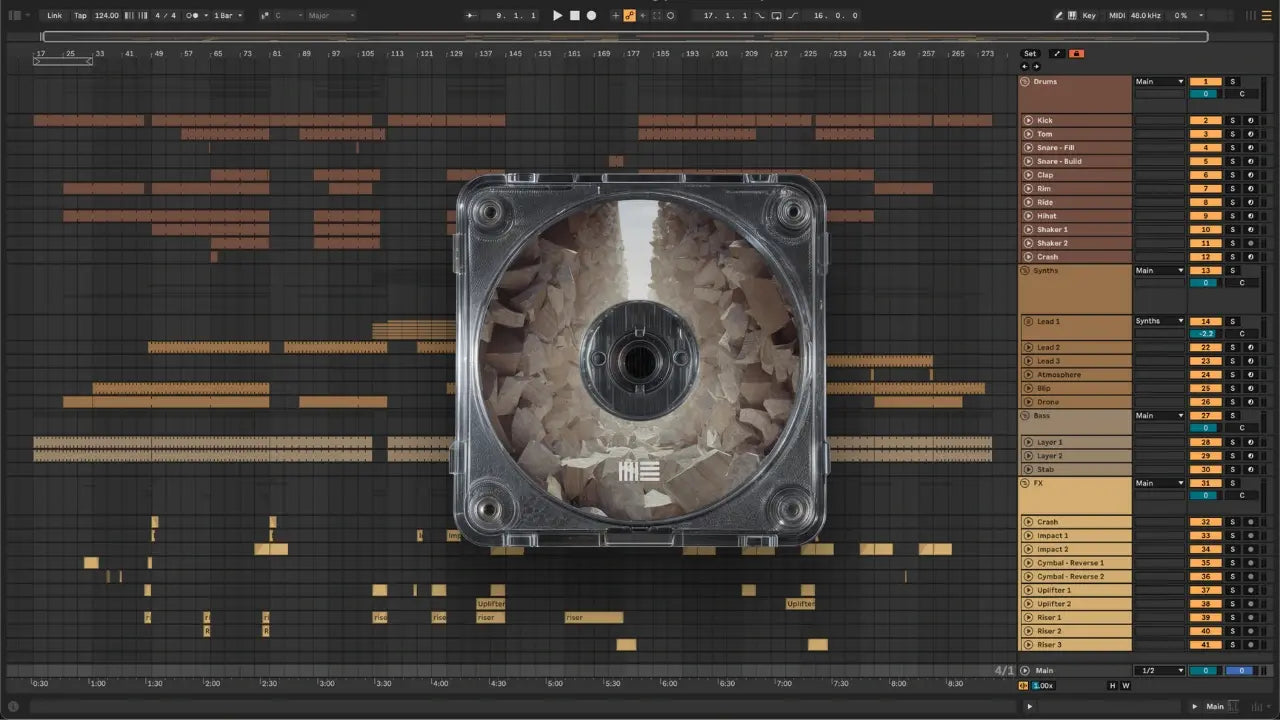Viewport: 1280px width, 720px height.
Task: Unfold the Kick track with its arrow icon
Action: pos(1028,121)
